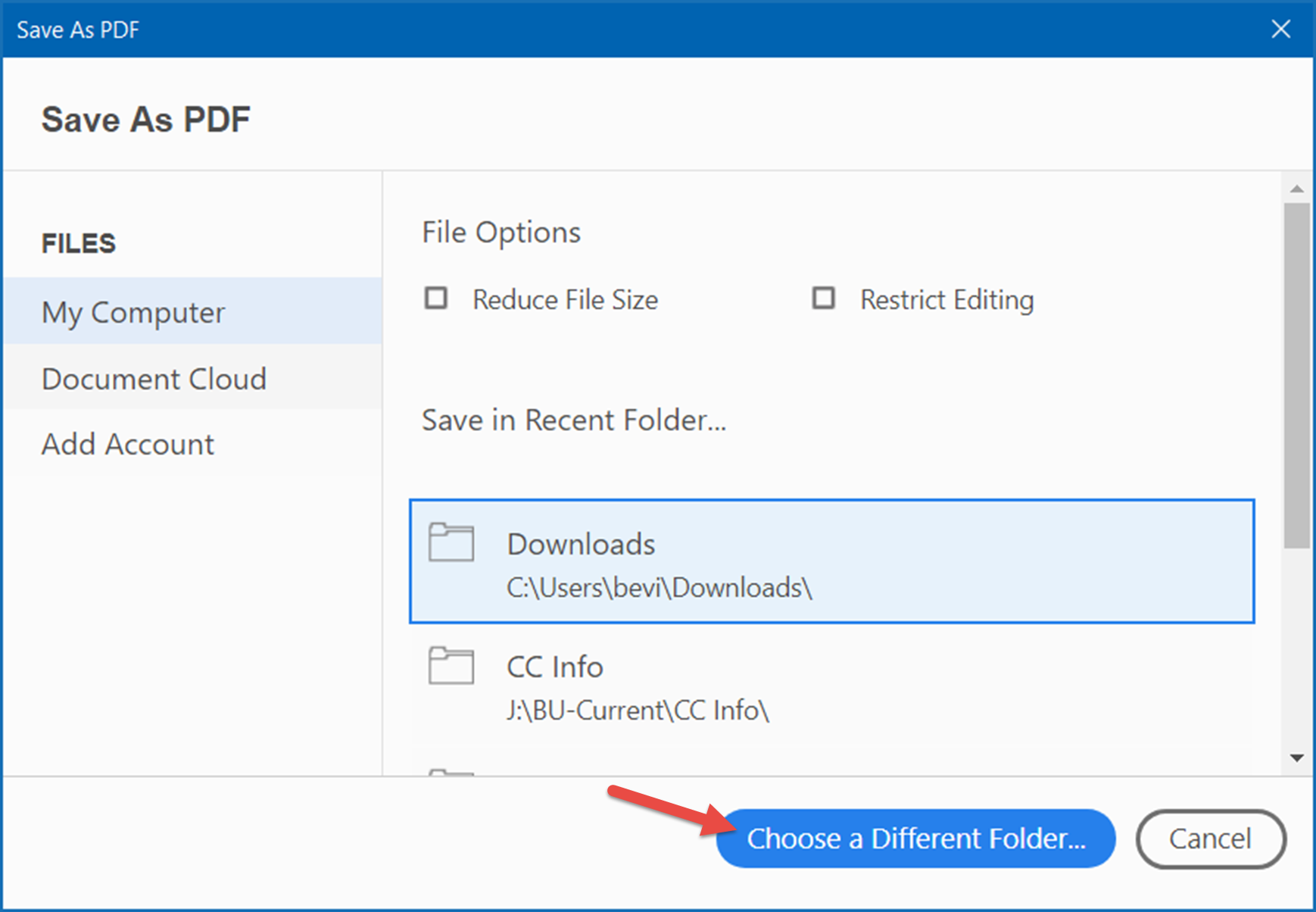Click the Reduce File Size label text
The width and height of the screenshot is (1316, 912).
coord(565,300)
